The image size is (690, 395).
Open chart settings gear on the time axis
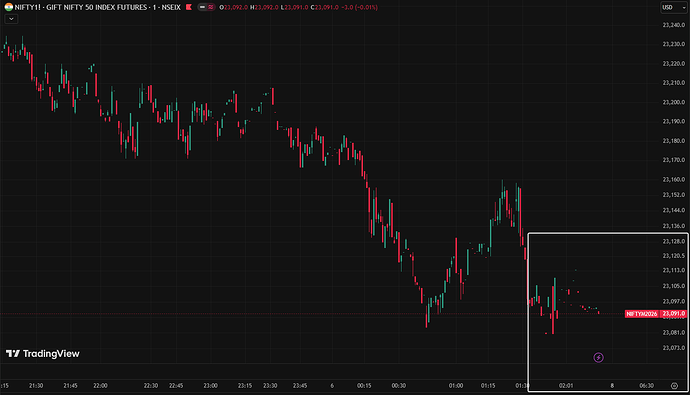[674, 386]
